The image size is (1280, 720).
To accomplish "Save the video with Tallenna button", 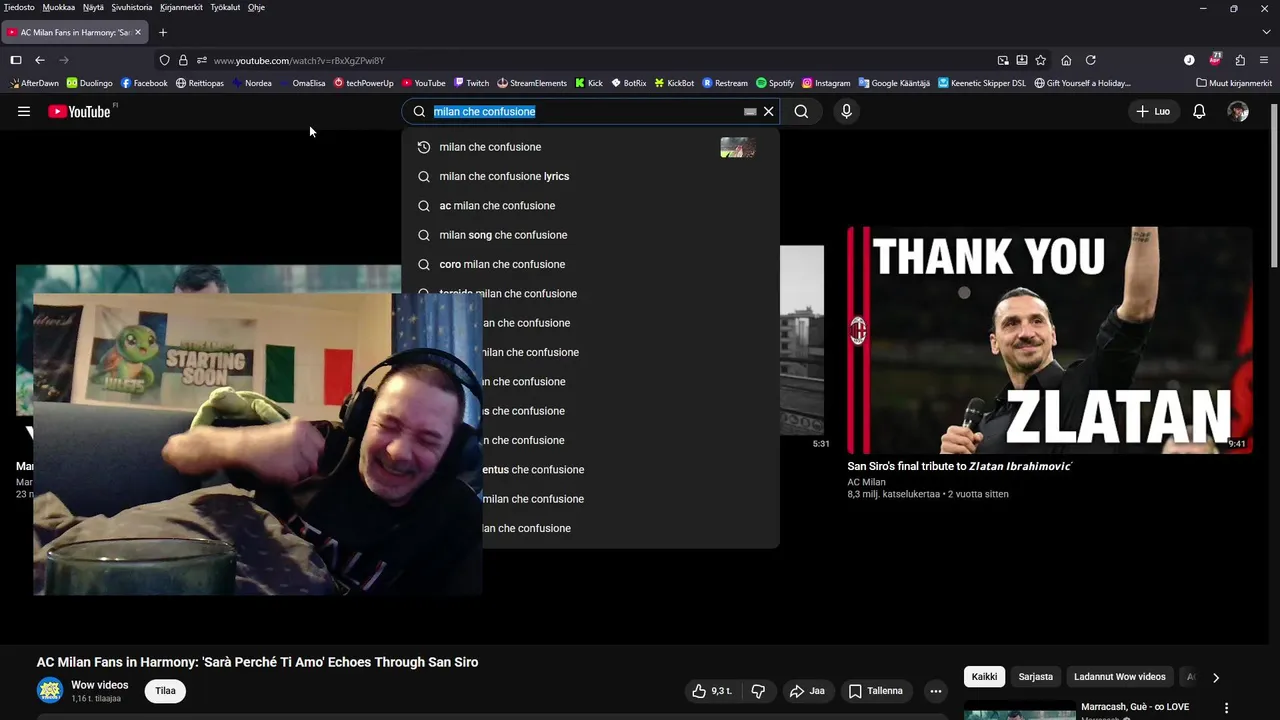I will (x=876, y=691).
